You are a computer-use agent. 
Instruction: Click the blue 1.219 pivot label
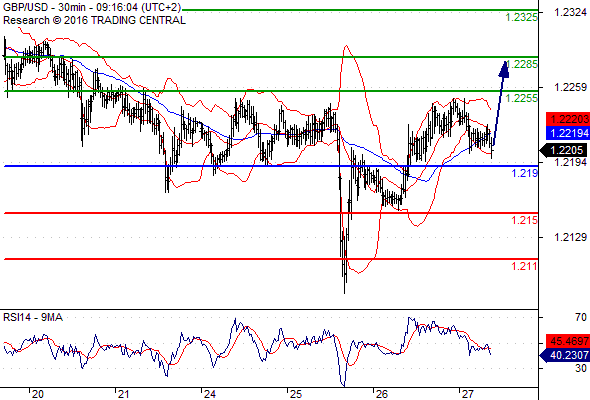pos(525,173)
